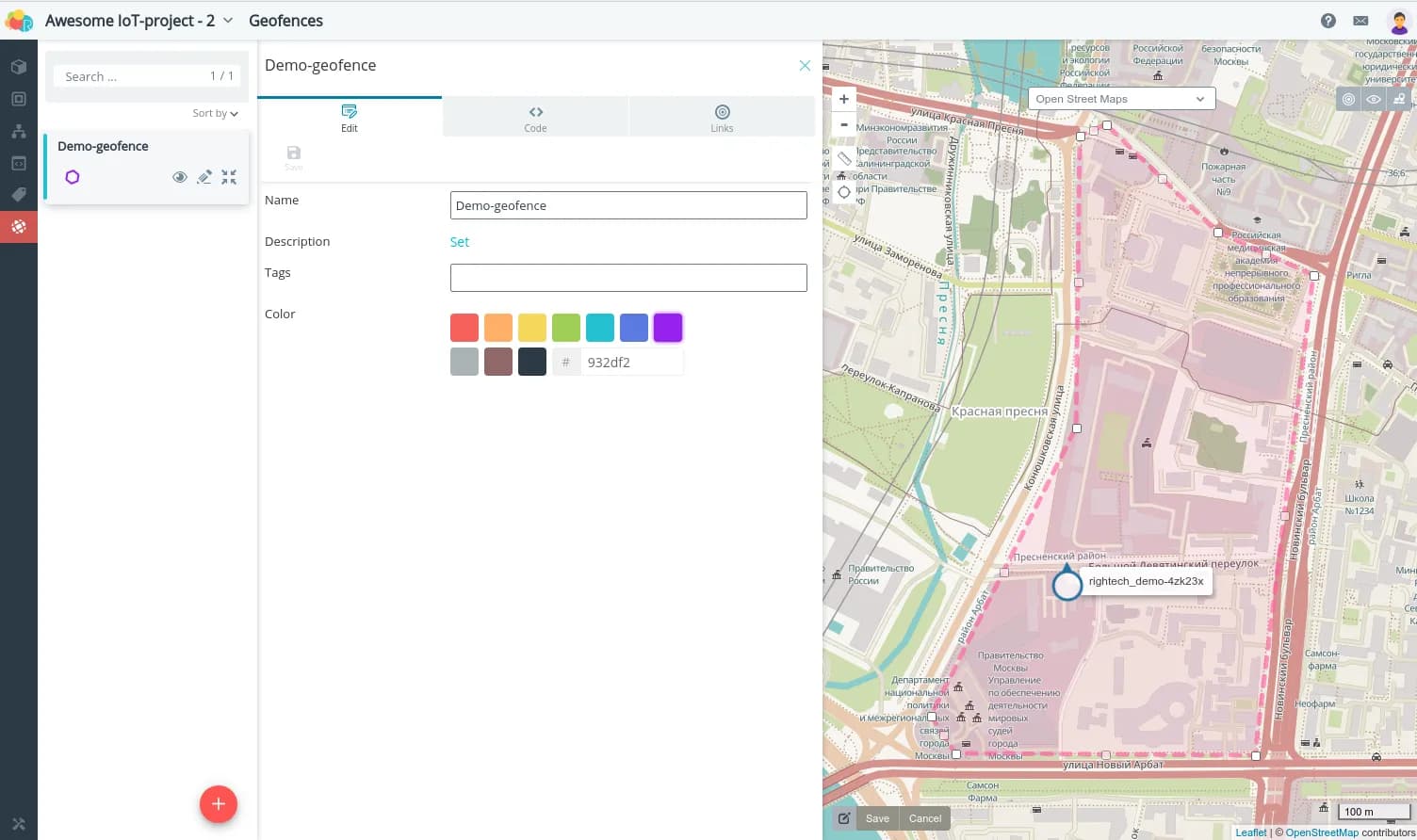The image size is (1417, 840).
Task: Toggle the map eye visibility control
Action: pos(1374,99)
